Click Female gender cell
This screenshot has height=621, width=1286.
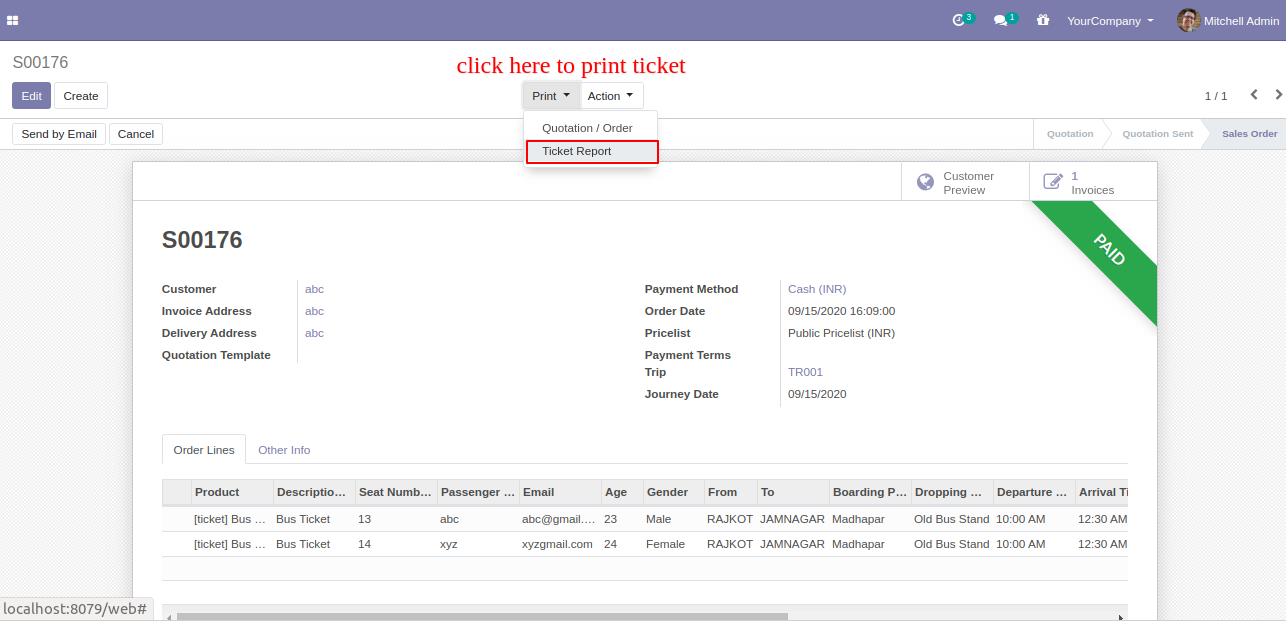pyautogui.click(x=673, y=544)
